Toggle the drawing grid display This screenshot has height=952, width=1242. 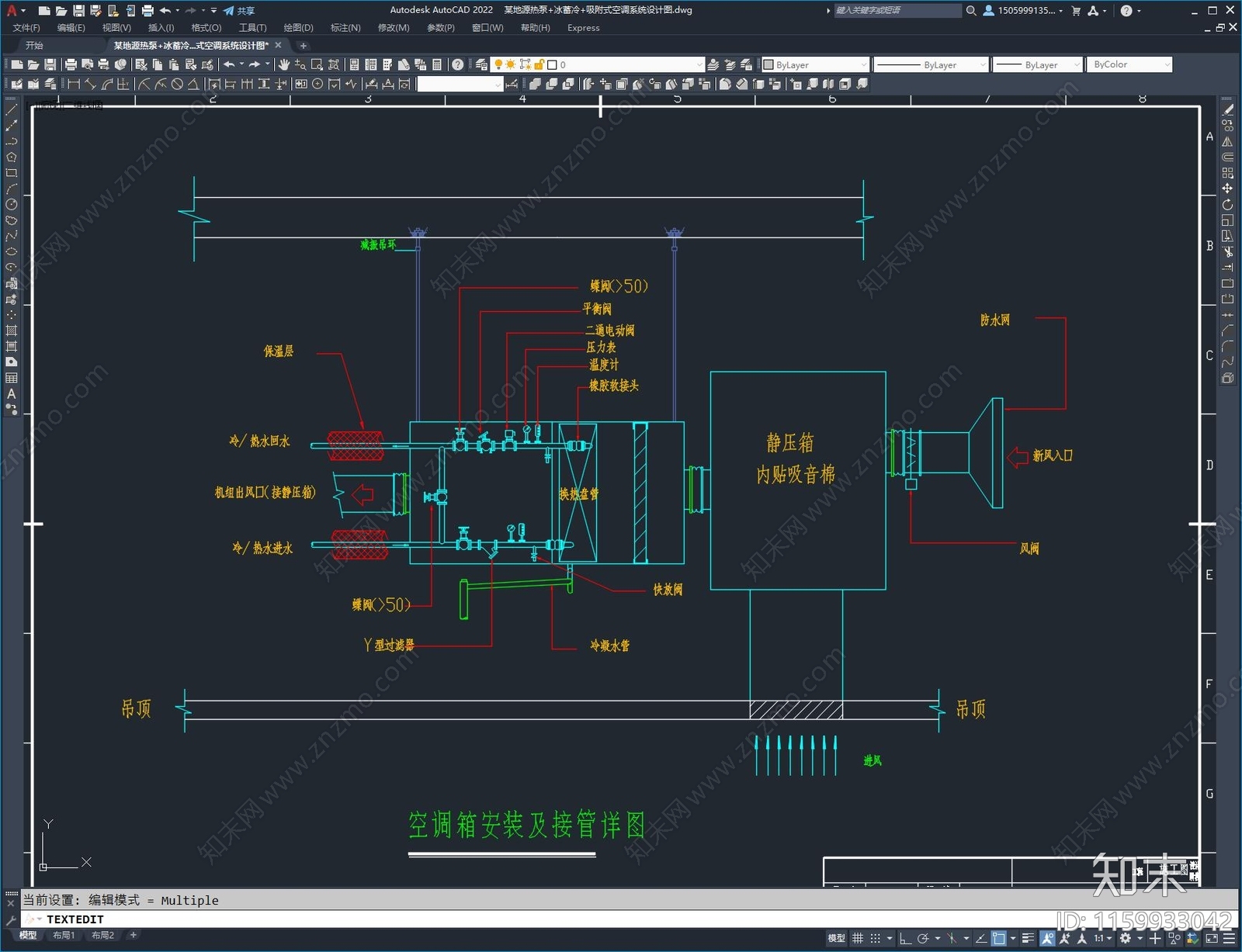pos(858,938)
